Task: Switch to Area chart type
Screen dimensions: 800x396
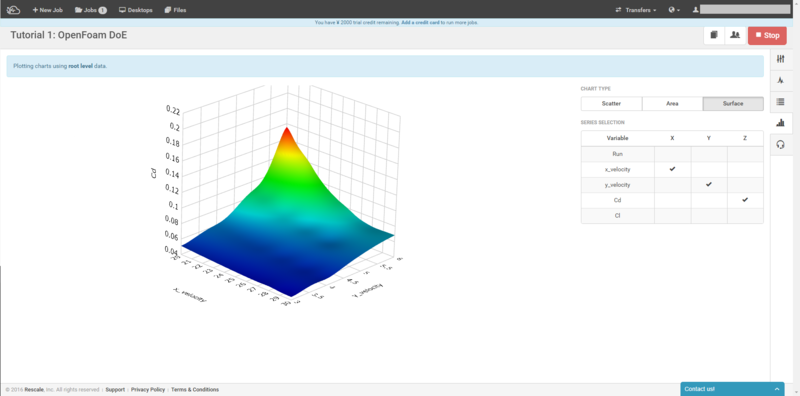Action: click(x=672, y=104)
